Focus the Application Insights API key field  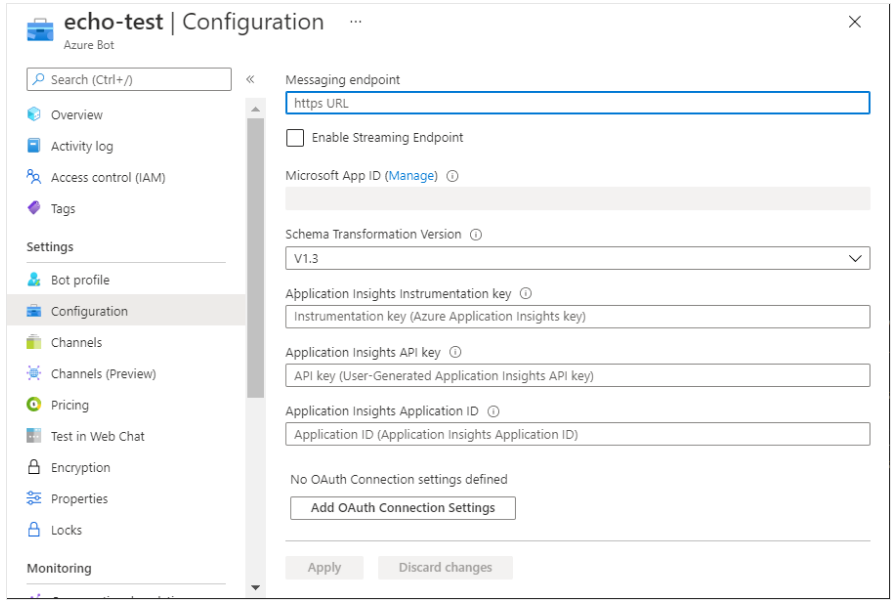[577, 376]
